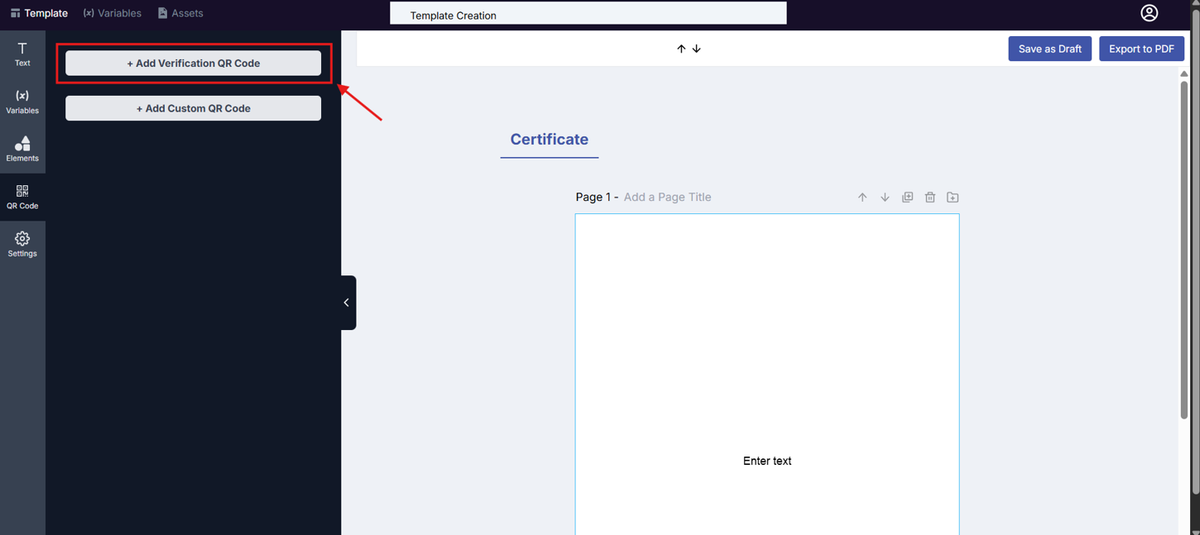Viewport: 1200px width, 535px height.
Task: Click the Certificate heading text
Action: 549,140
